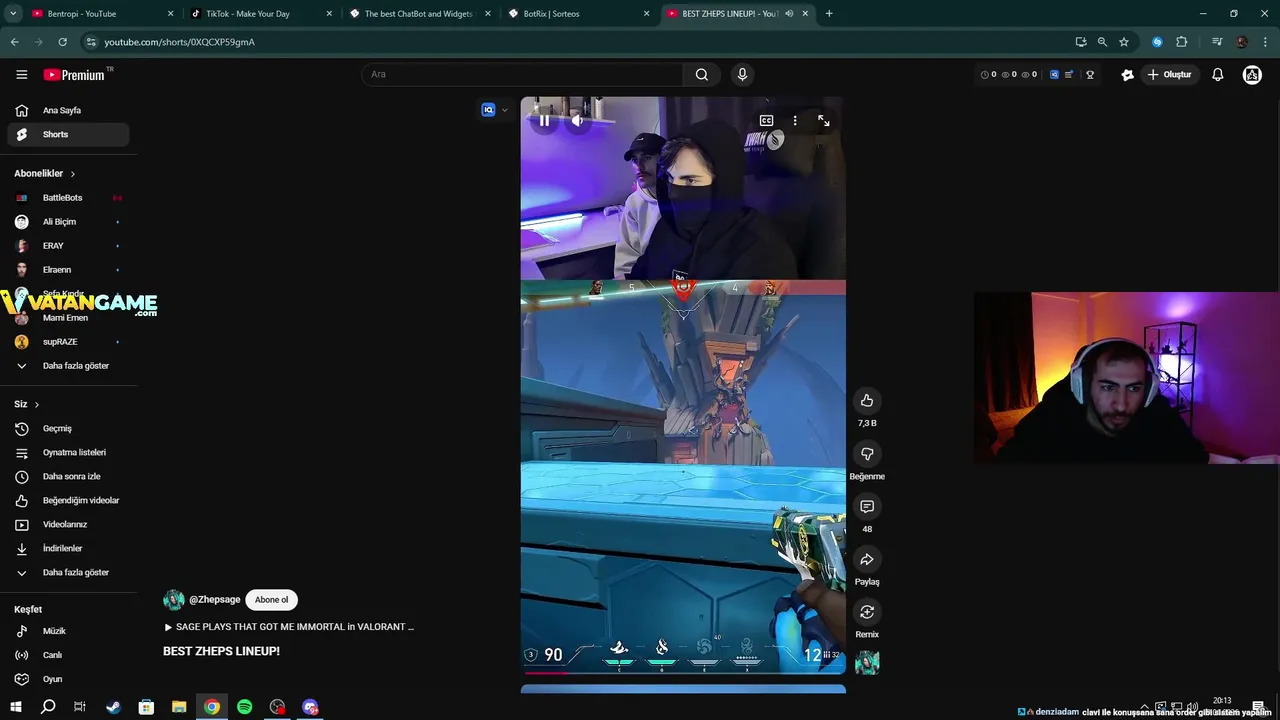The height and width of the screenshot is (720, 1280).
Task: Click the YouTube search field Ara
Action: [x=522, y=74]
